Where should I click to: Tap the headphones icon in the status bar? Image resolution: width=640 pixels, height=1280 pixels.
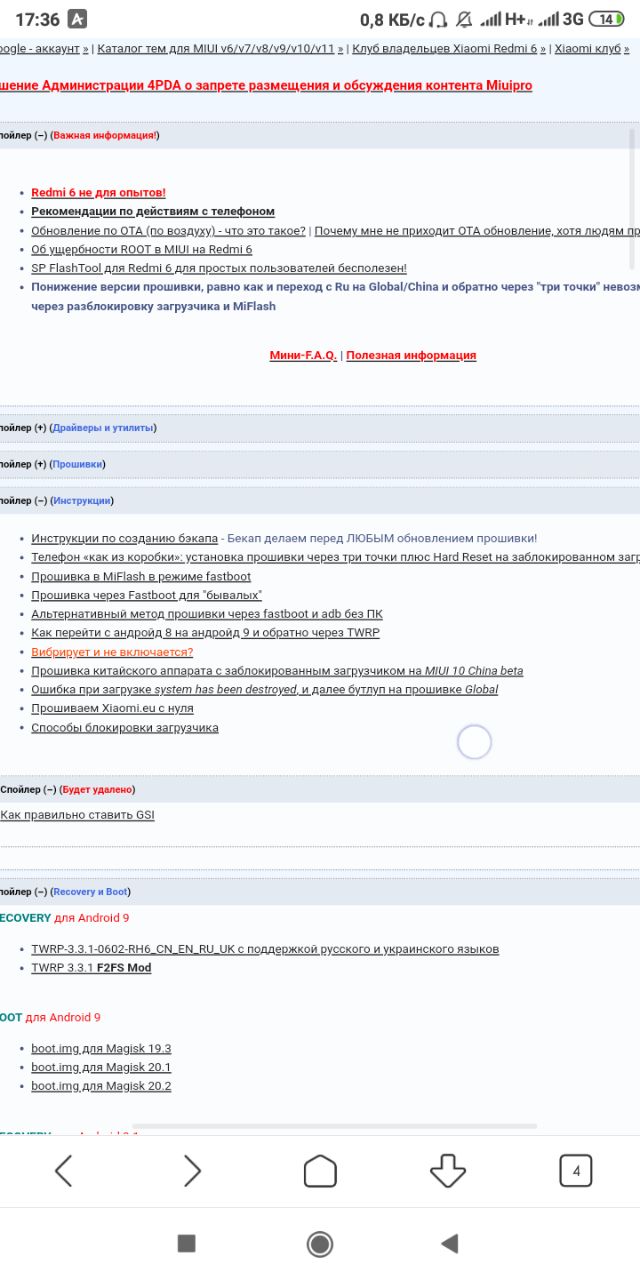click(438, 19)
